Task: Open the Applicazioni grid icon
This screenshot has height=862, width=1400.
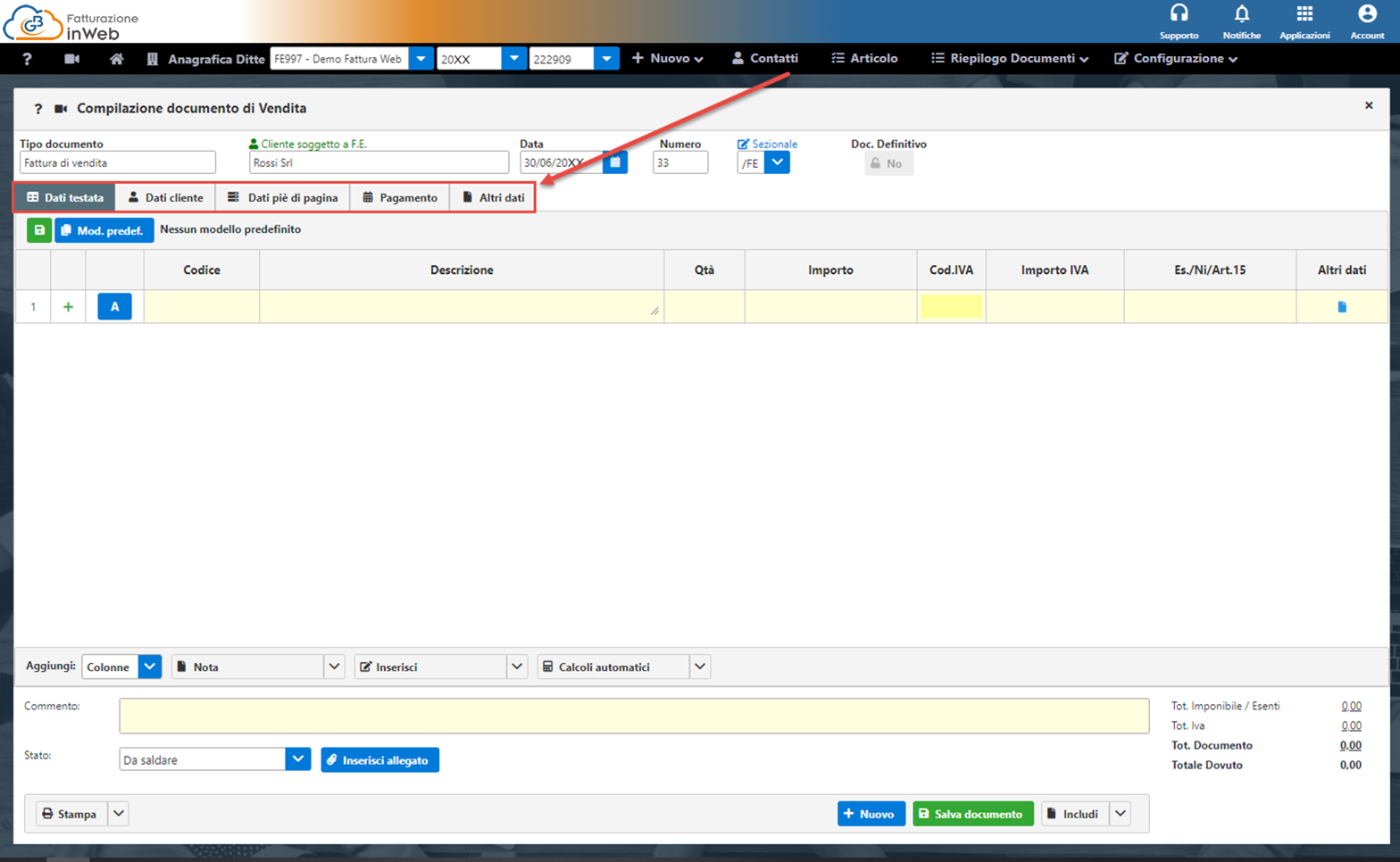Action: click(1304, 14)
